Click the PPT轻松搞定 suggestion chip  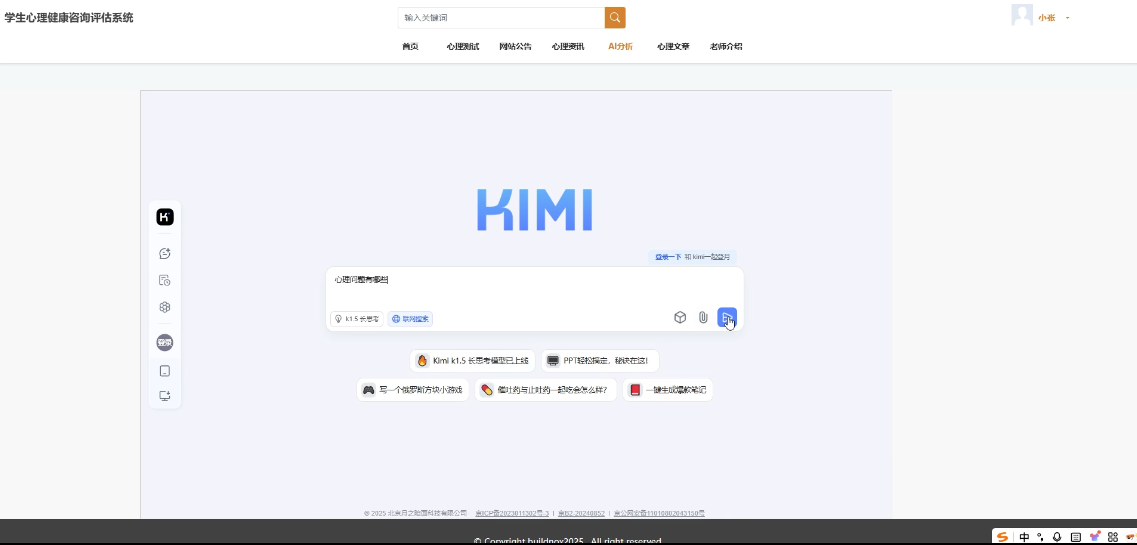coord(600,360)
